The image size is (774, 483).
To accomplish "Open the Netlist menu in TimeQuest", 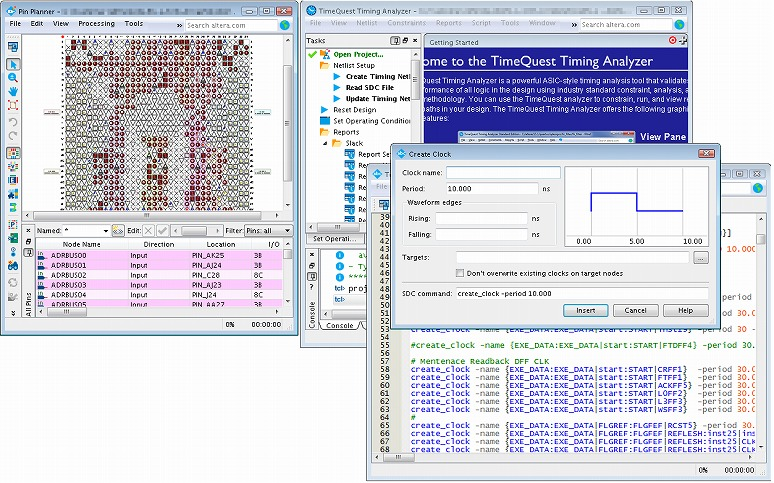I will pos(366,23).
